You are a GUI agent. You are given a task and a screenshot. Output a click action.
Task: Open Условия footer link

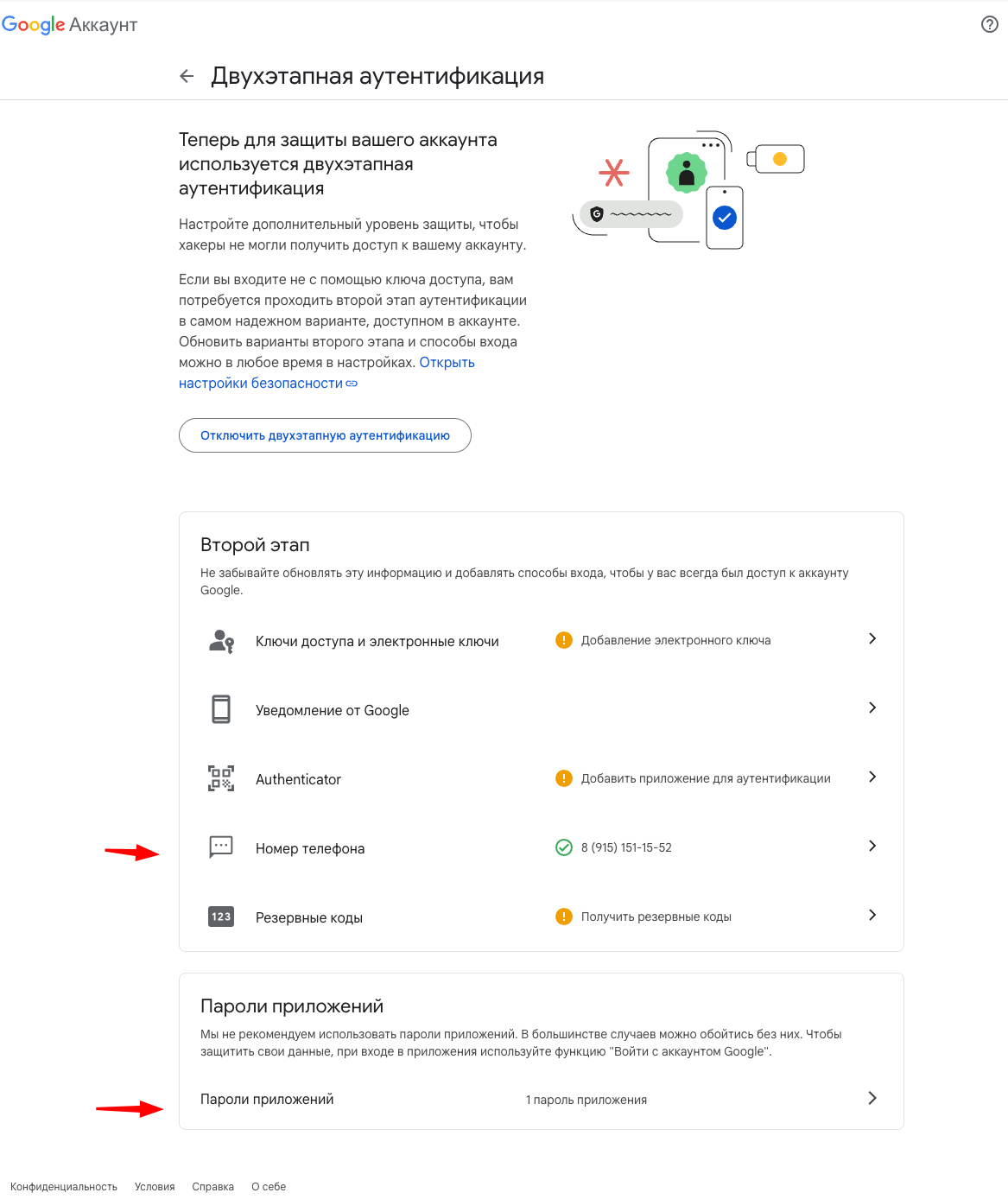pyautogui.click(x=155, y=1187)
